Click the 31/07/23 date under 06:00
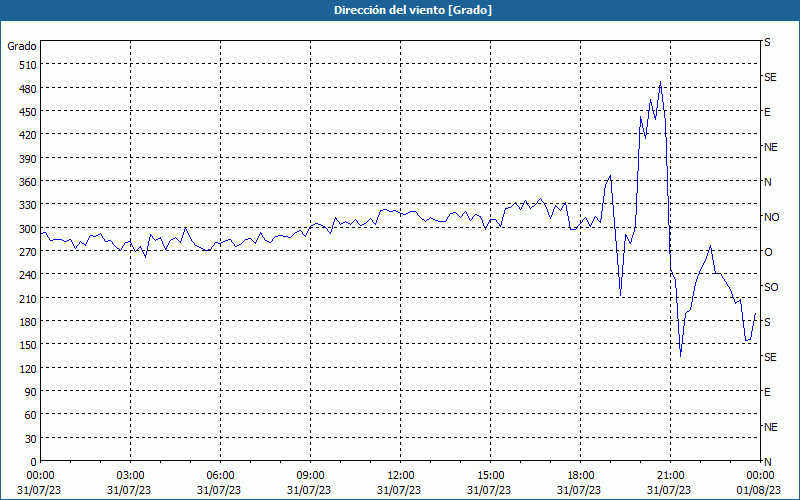The height and width of the screenshot is (500, 800). [219, 490]
